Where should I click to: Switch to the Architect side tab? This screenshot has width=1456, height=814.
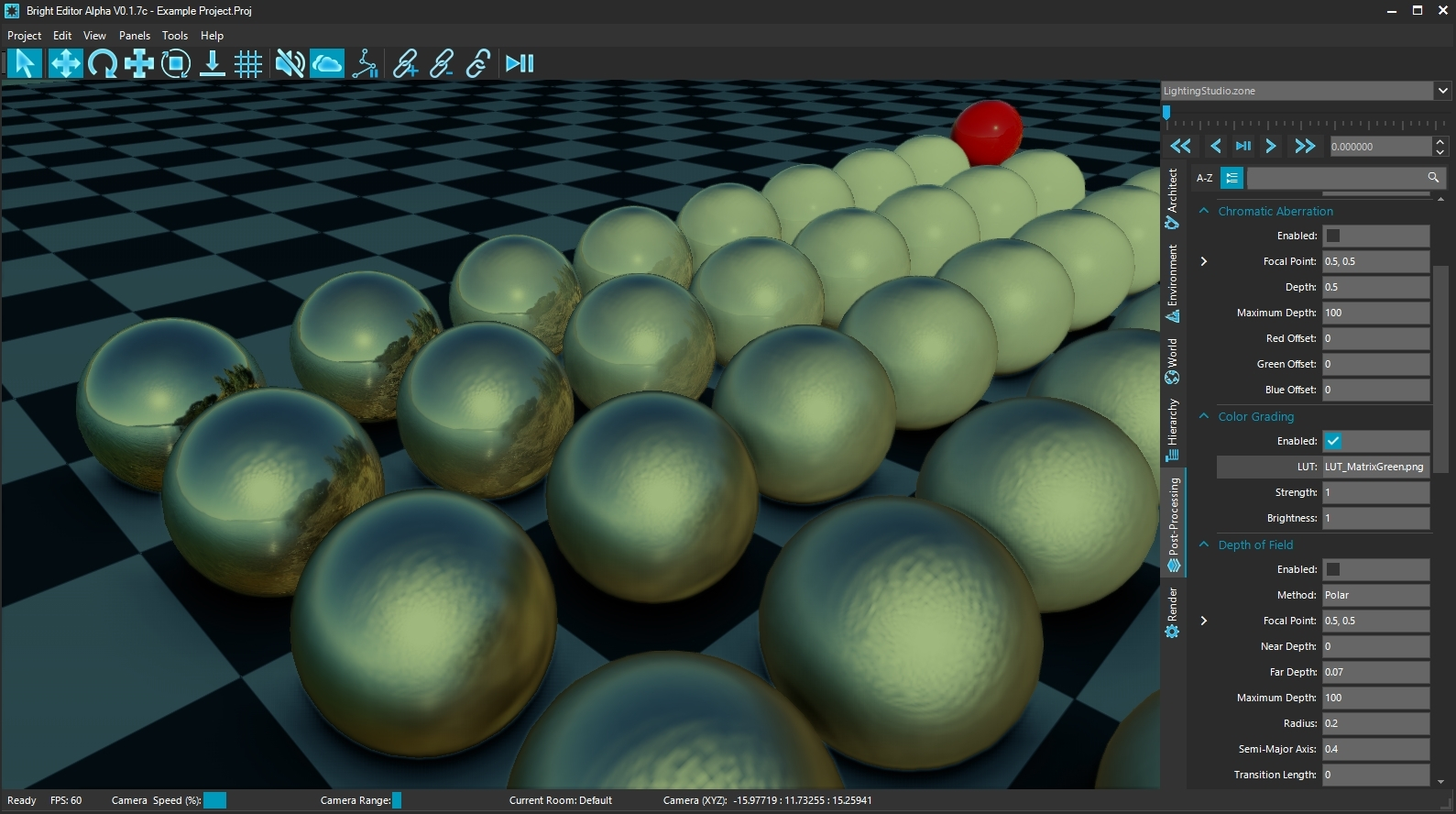click(x=1173, y=199)
